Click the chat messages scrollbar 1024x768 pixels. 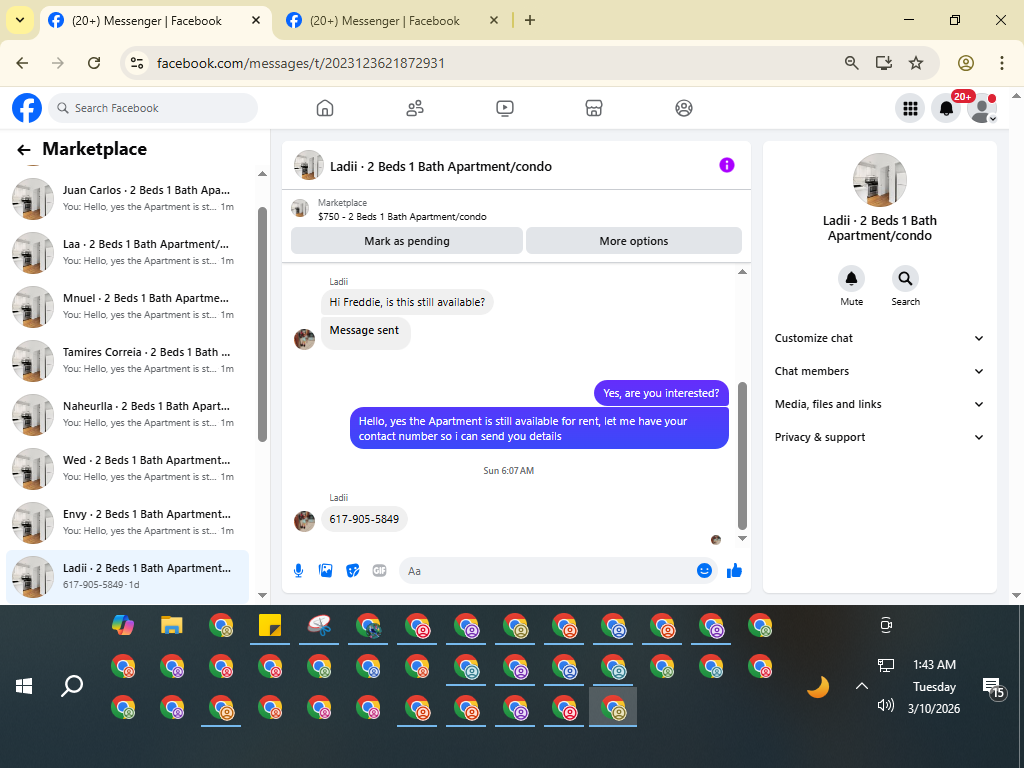(742, 456)
